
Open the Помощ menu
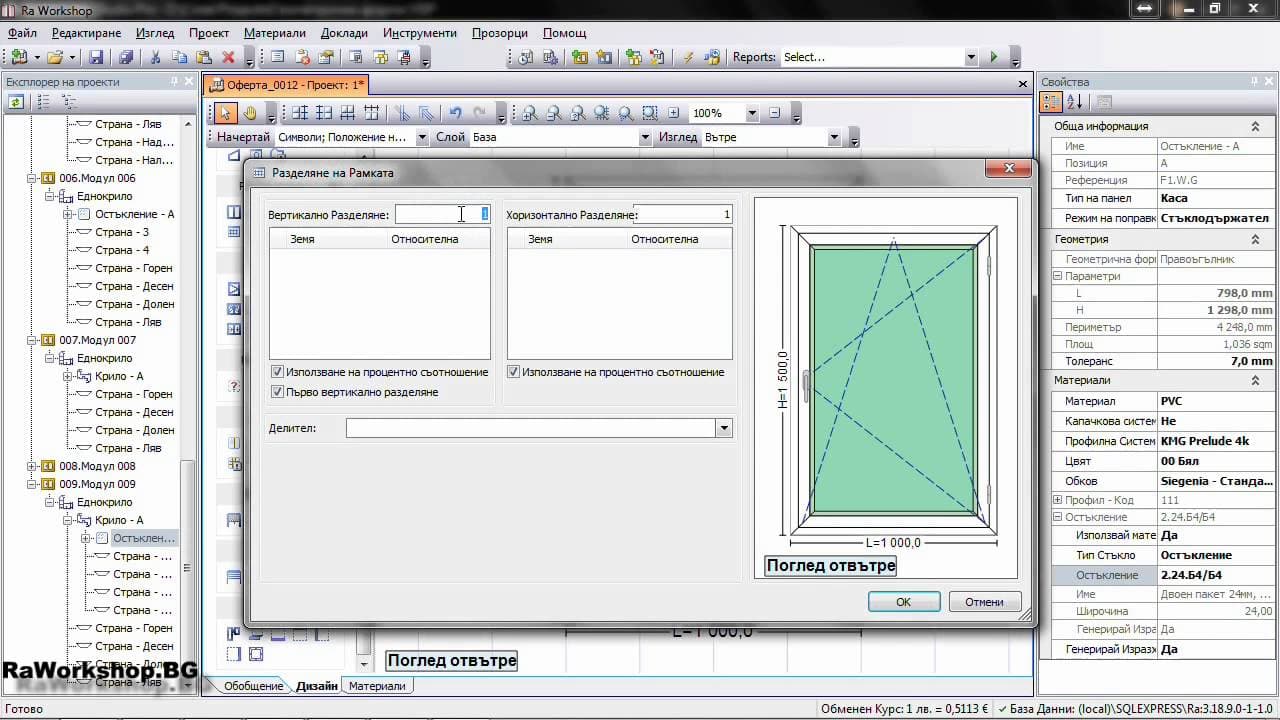pos(564,33)
